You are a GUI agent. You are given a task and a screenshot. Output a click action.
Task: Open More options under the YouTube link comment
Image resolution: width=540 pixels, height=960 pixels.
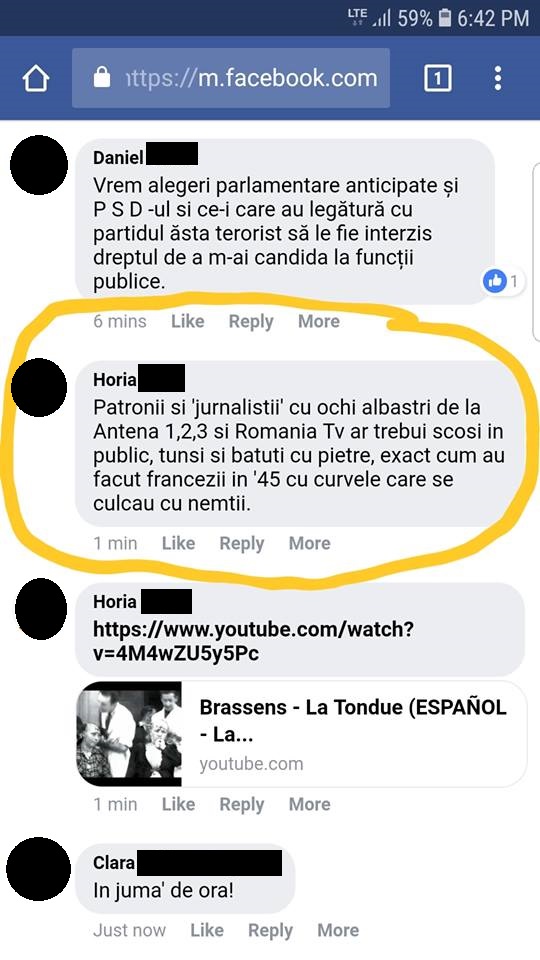click(309, 804)
